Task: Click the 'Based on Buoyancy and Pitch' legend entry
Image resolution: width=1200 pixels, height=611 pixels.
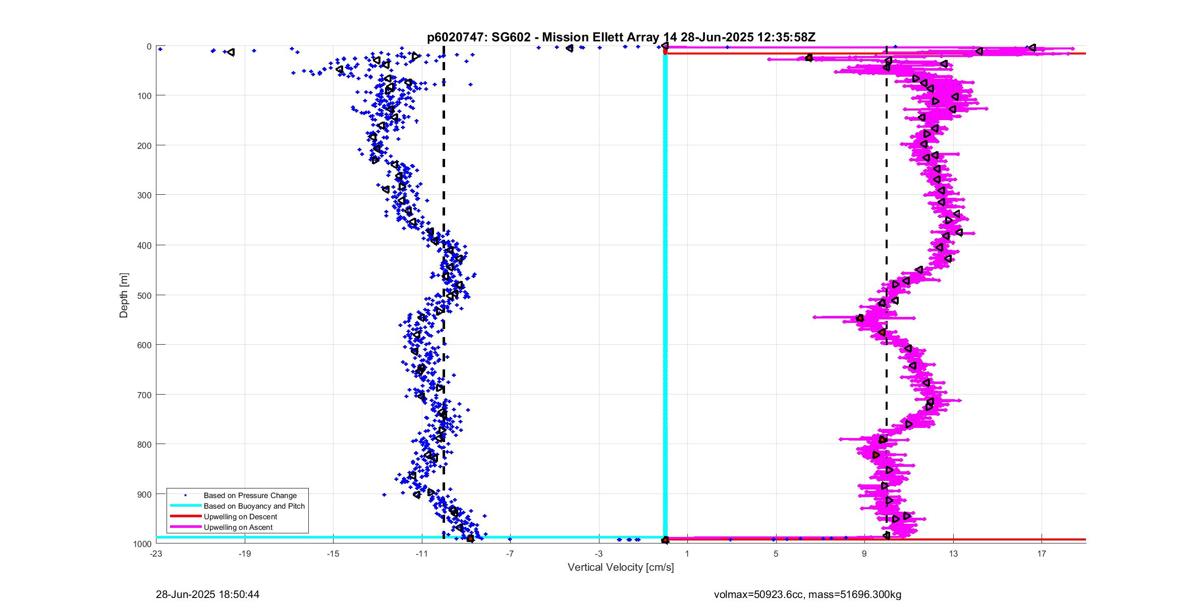Action: pos(254,506)
